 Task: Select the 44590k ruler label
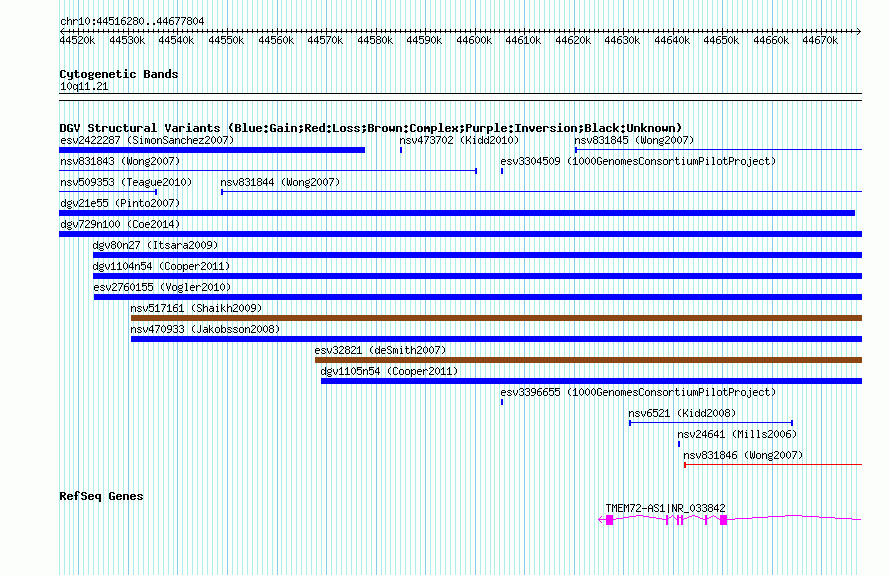tap(424, 40)
